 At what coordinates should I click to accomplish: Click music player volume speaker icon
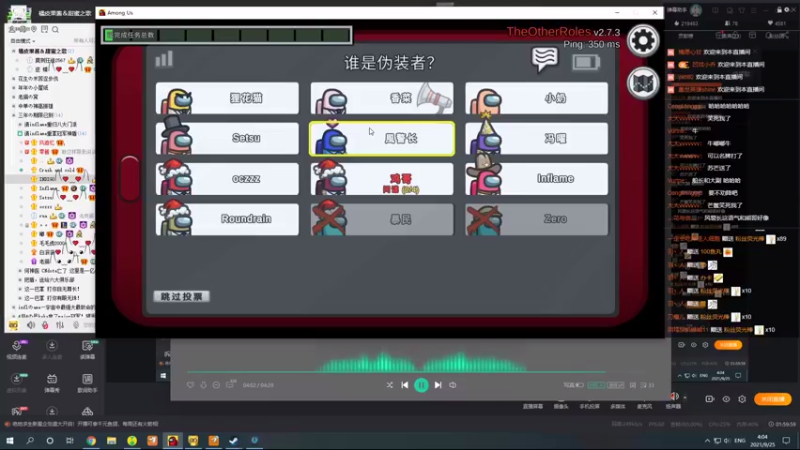point(453,385)
